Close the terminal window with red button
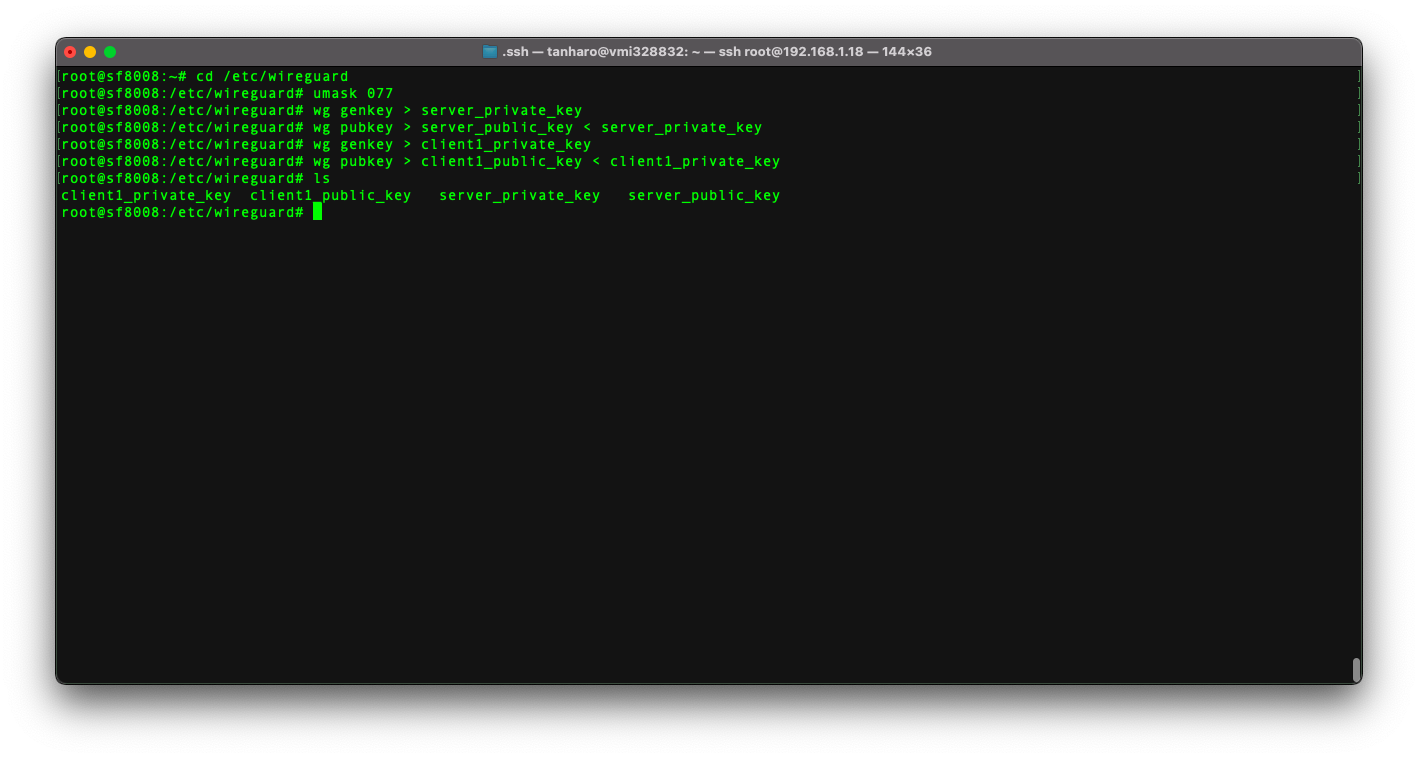The image size is (1418, 758). click(x=70, y=52)
